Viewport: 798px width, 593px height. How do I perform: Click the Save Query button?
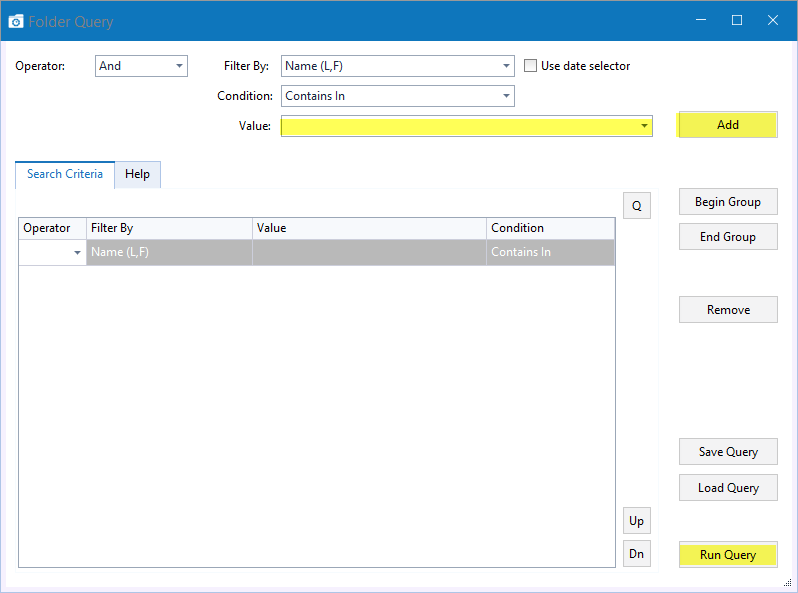[x=728, y=451]
